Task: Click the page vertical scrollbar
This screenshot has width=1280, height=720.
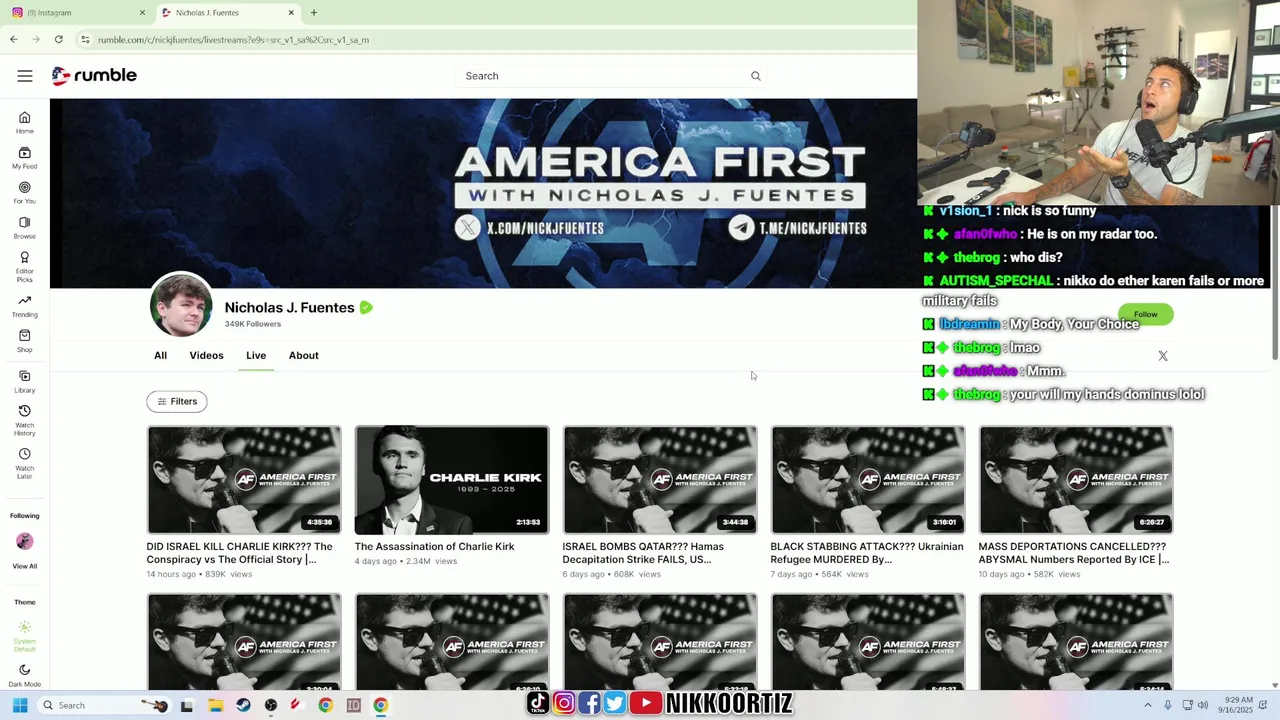Action: coord(1274,282)
